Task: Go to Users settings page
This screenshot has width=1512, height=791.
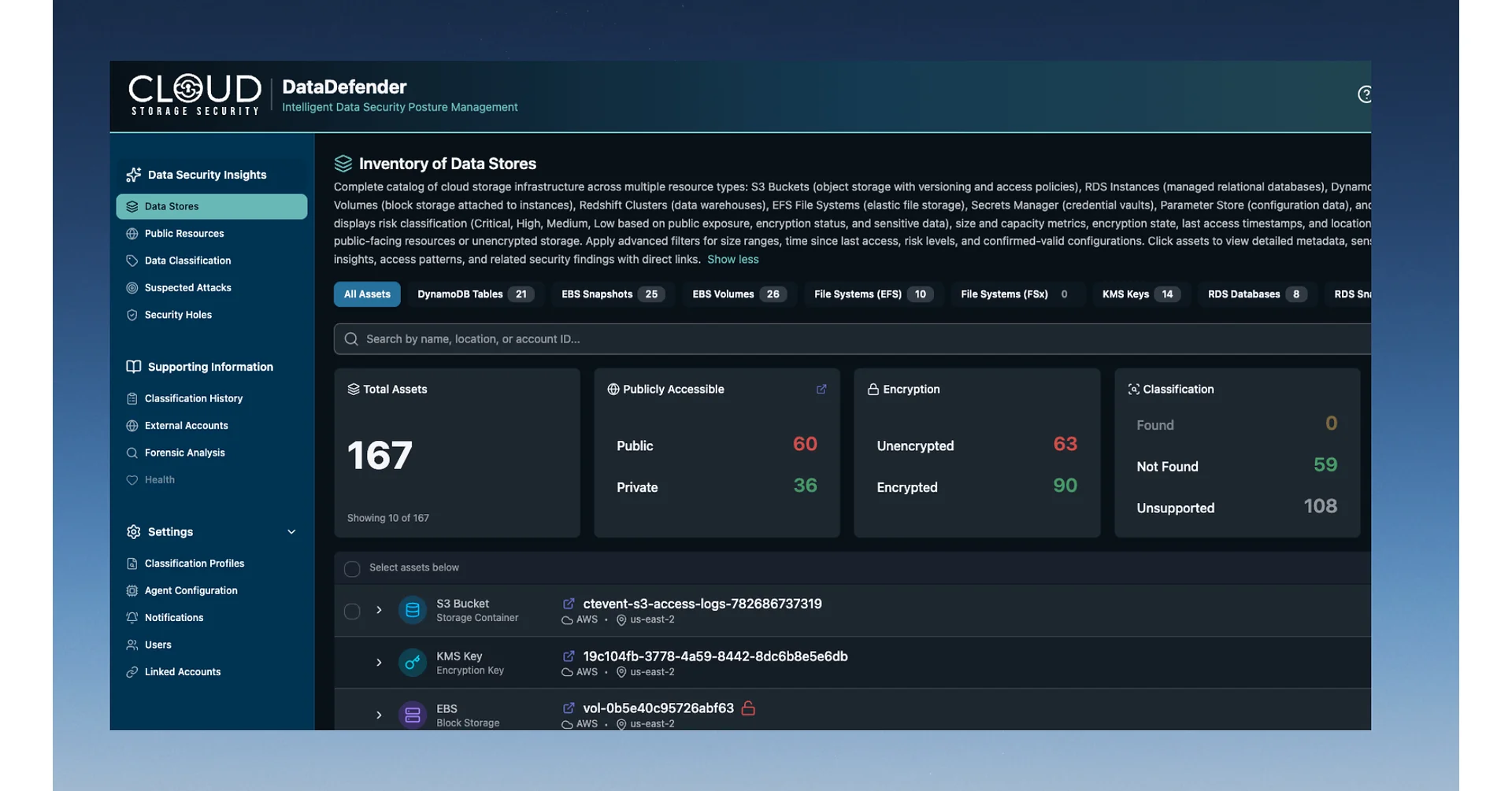Action: pos(157,645)
